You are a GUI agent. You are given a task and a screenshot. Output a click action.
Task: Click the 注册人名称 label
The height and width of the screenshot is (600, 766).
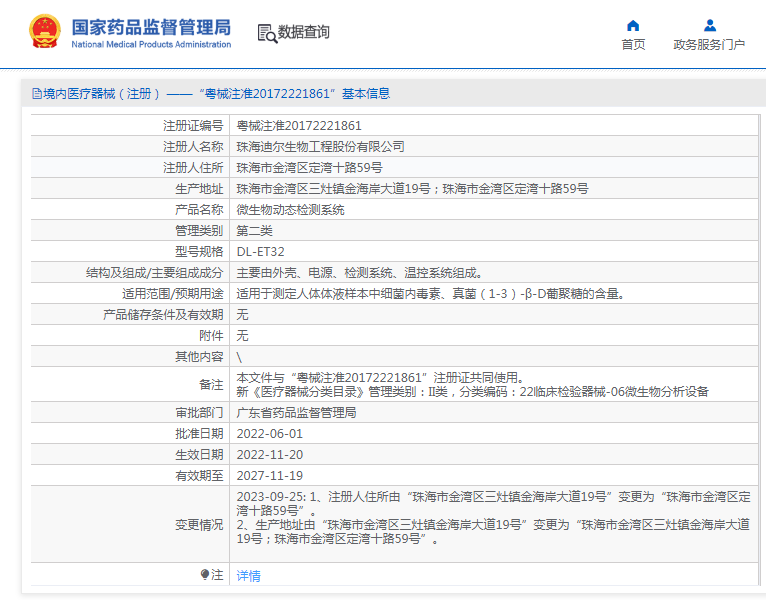click(x=193, y=147)
